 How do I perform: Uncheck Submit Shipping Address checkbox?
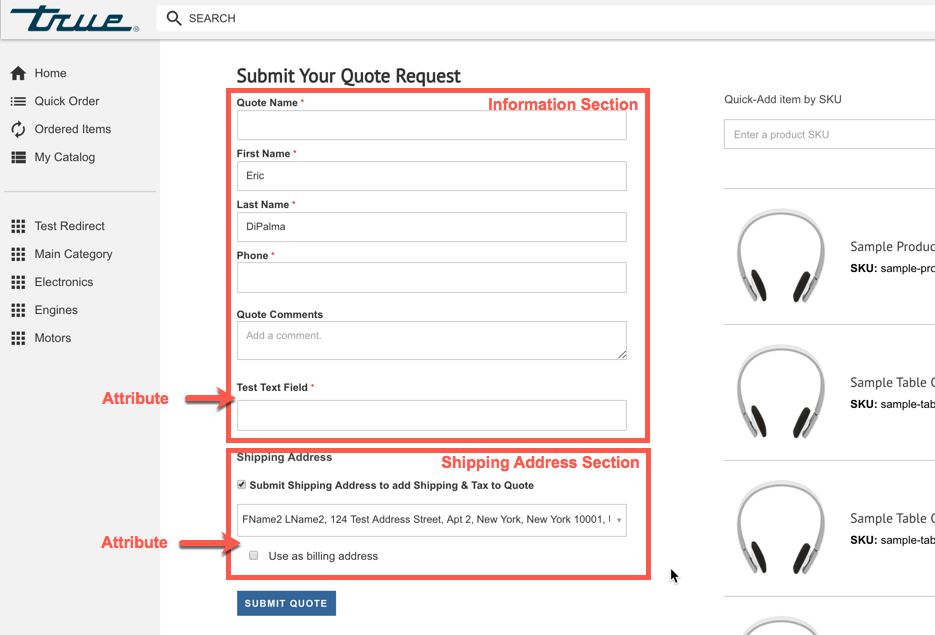[x=242, y=485]
